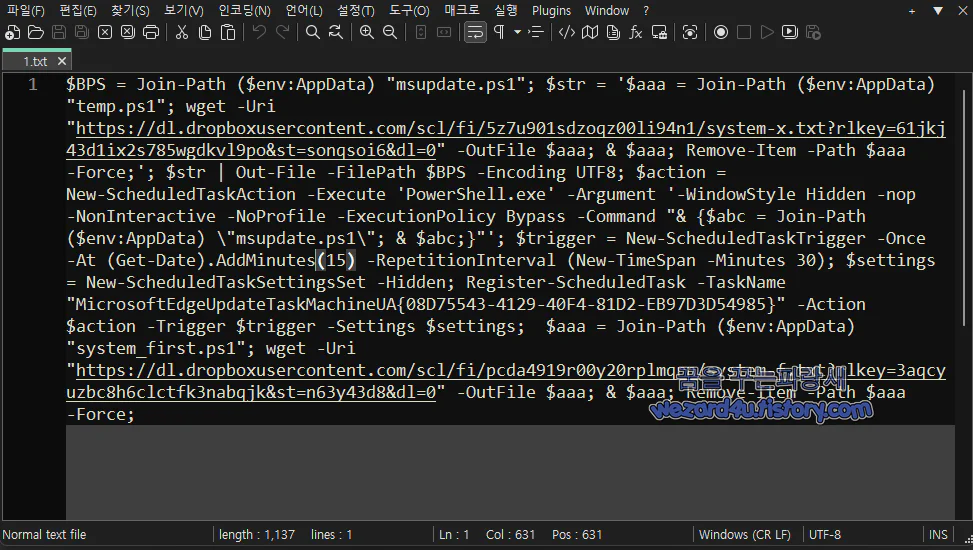Image resolution: width=973 pixels, height=550 pixels.
Task: Click the Undo arrow icon
Action: (259, 32)
